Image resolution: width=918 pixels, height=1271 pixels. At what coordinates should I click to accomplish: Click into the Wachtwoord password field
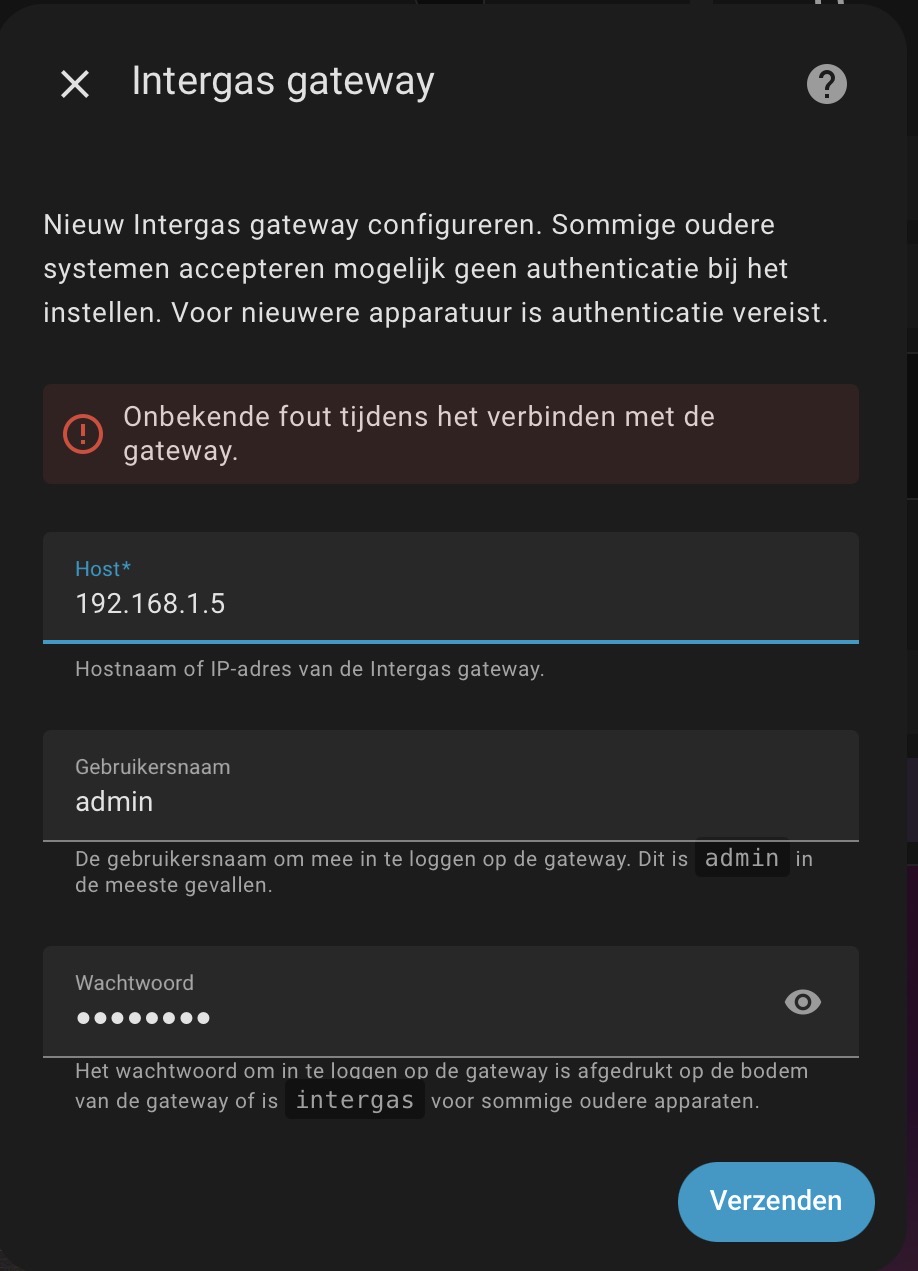pos(451,1001)
